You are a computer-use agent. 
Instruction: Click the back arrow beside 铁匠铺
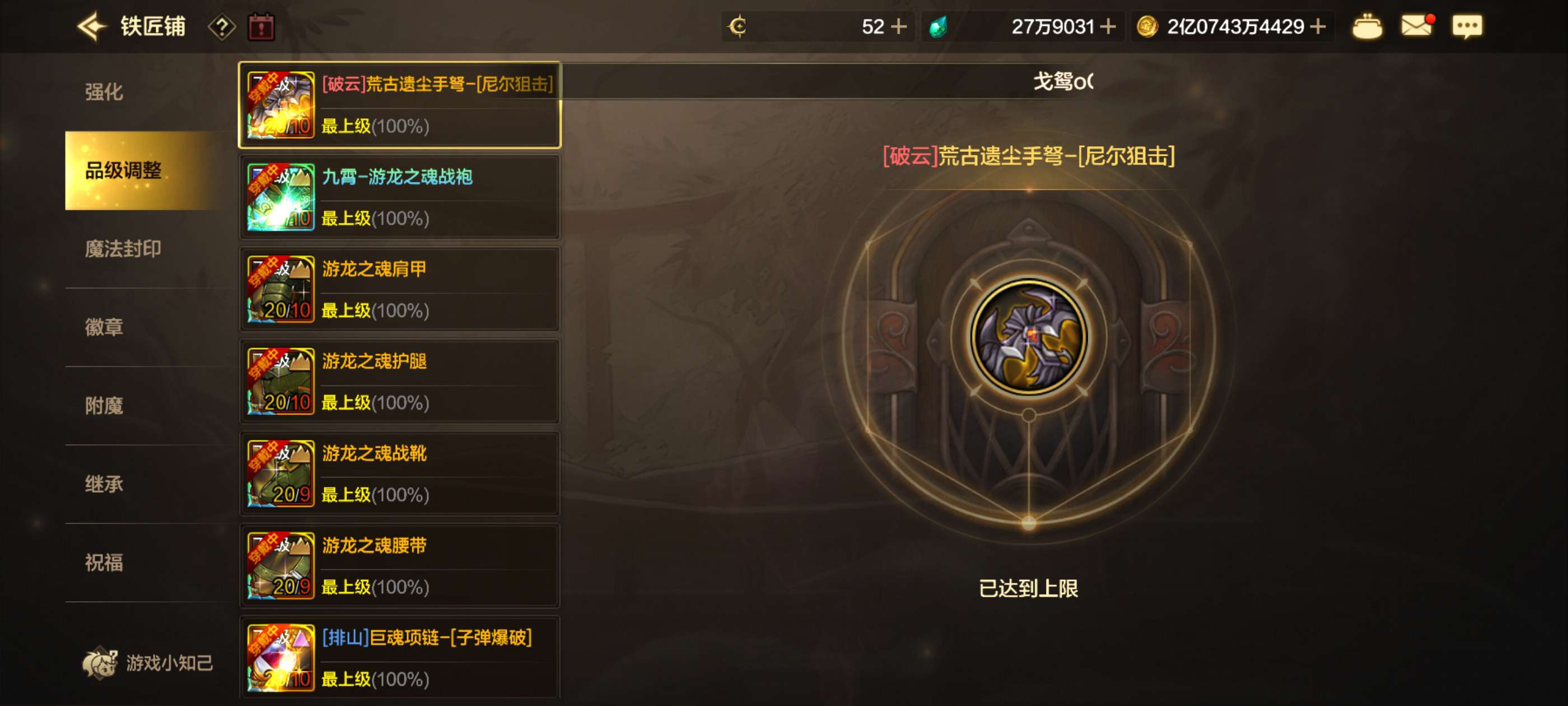click(x=92, y=27)
